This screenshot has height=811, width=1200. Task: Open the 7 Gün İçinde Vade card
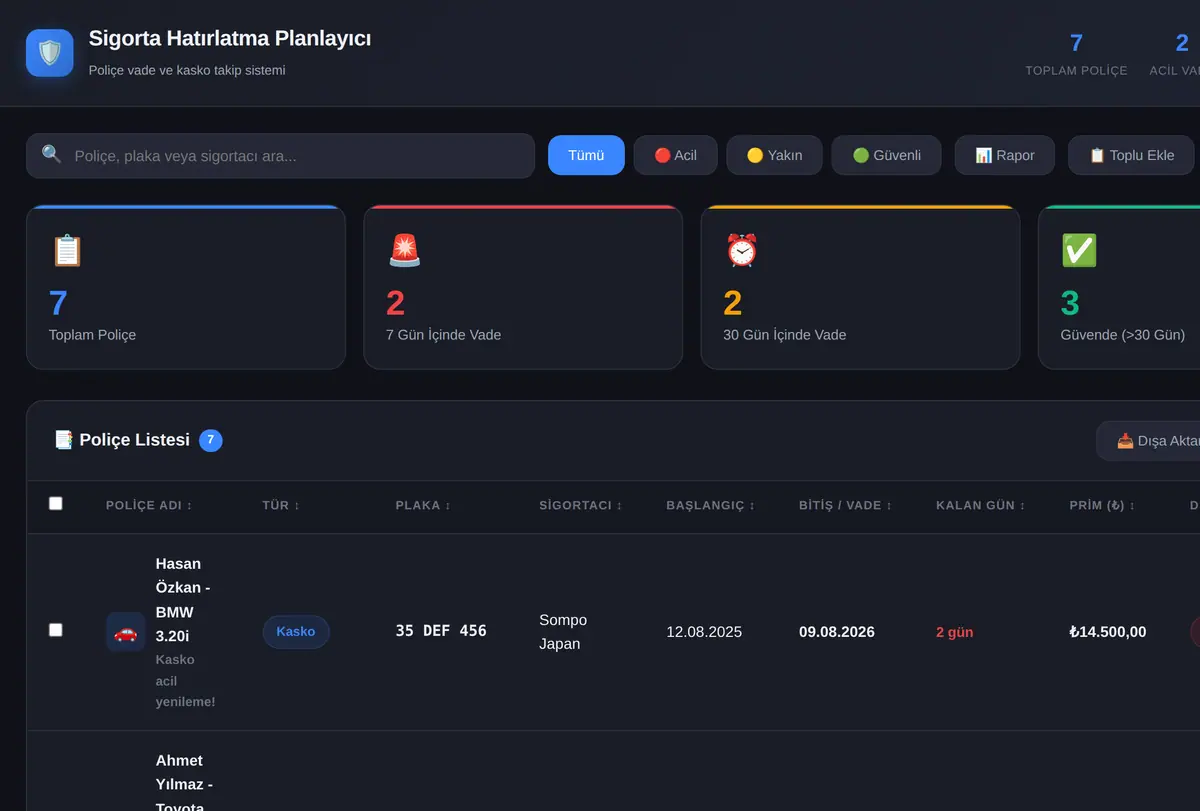[x=523, y=287]
